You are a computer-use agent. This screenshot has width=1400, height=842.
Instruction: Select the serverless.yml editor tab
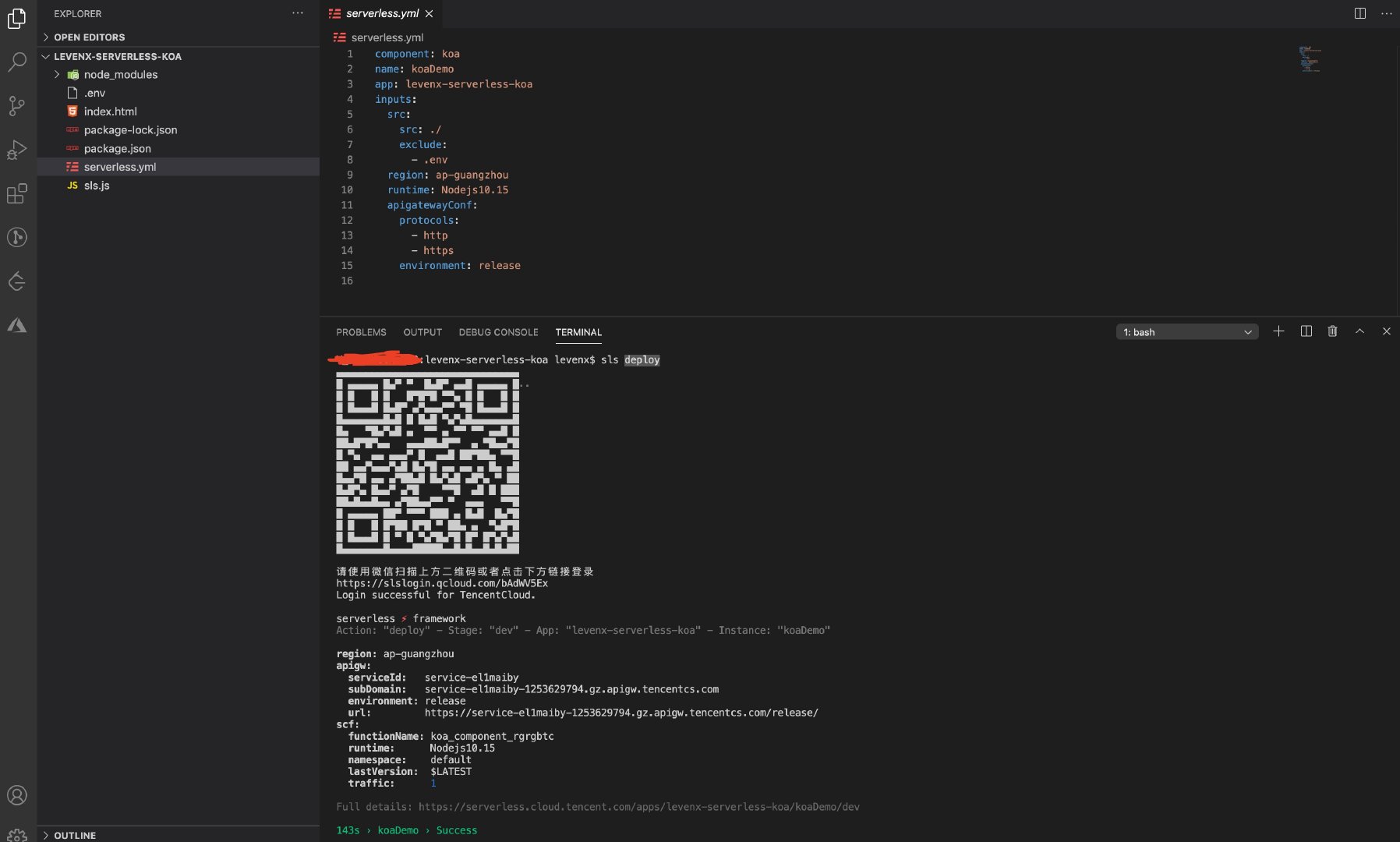click(x=381, y=13)
